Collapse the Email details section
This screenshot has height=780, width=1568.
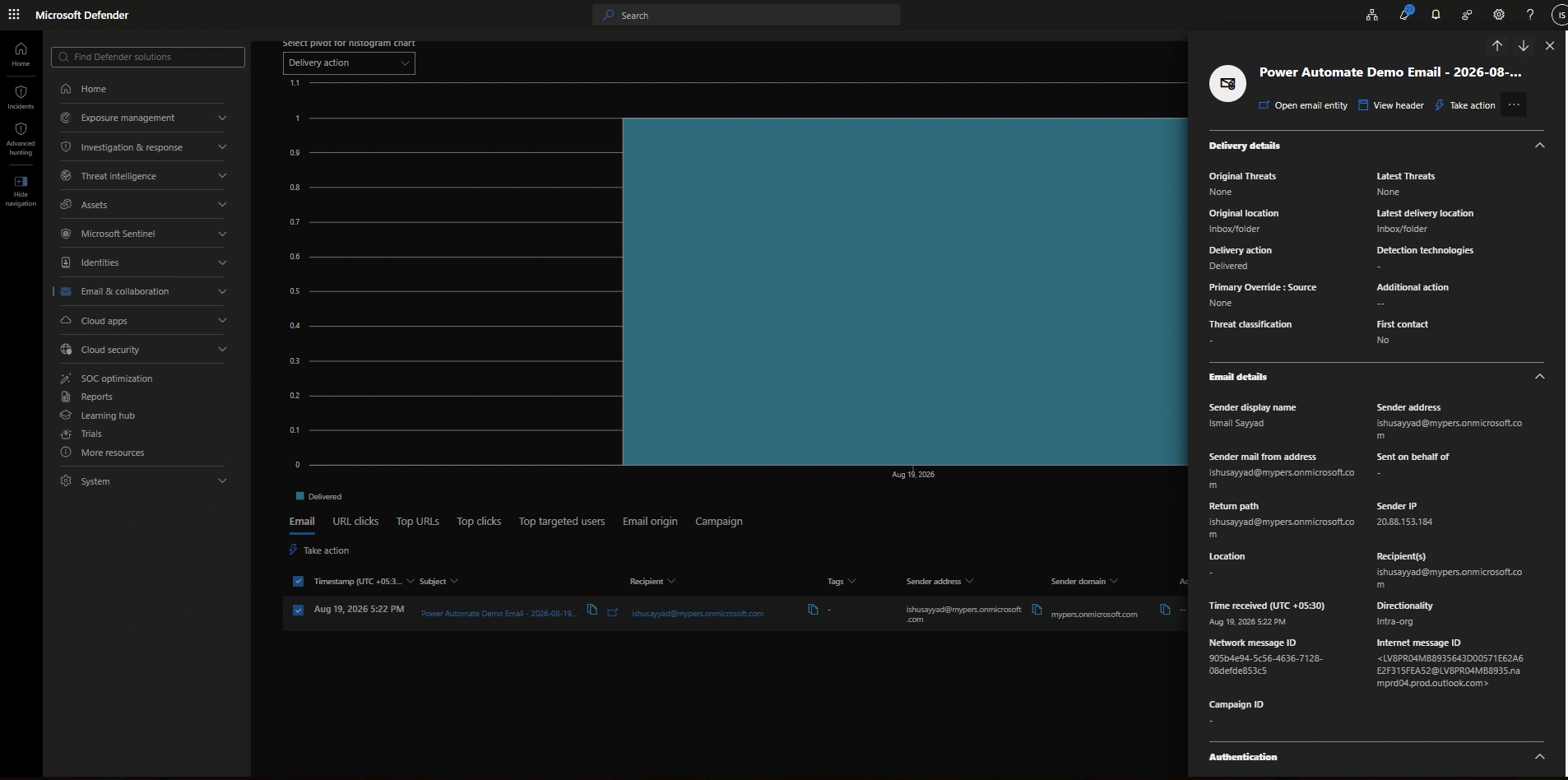1540,377
